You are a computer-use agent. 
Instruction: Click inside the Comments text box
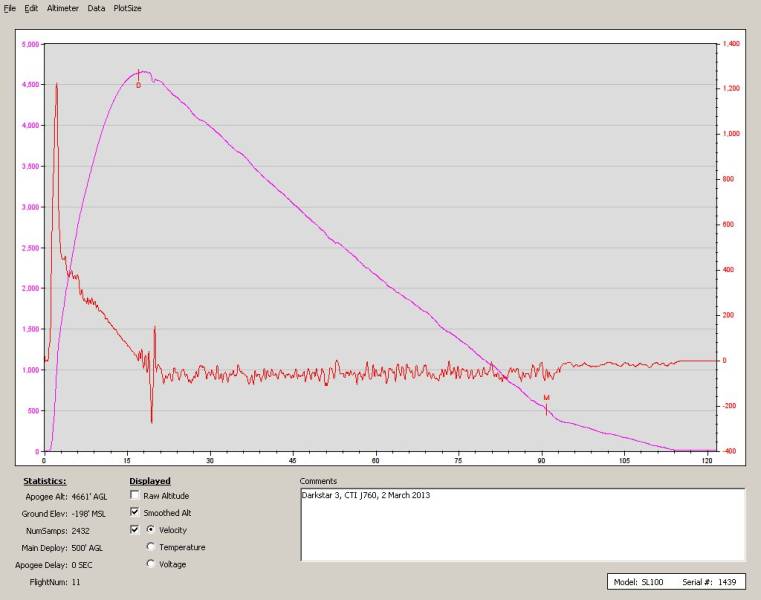tap(521, 524)
